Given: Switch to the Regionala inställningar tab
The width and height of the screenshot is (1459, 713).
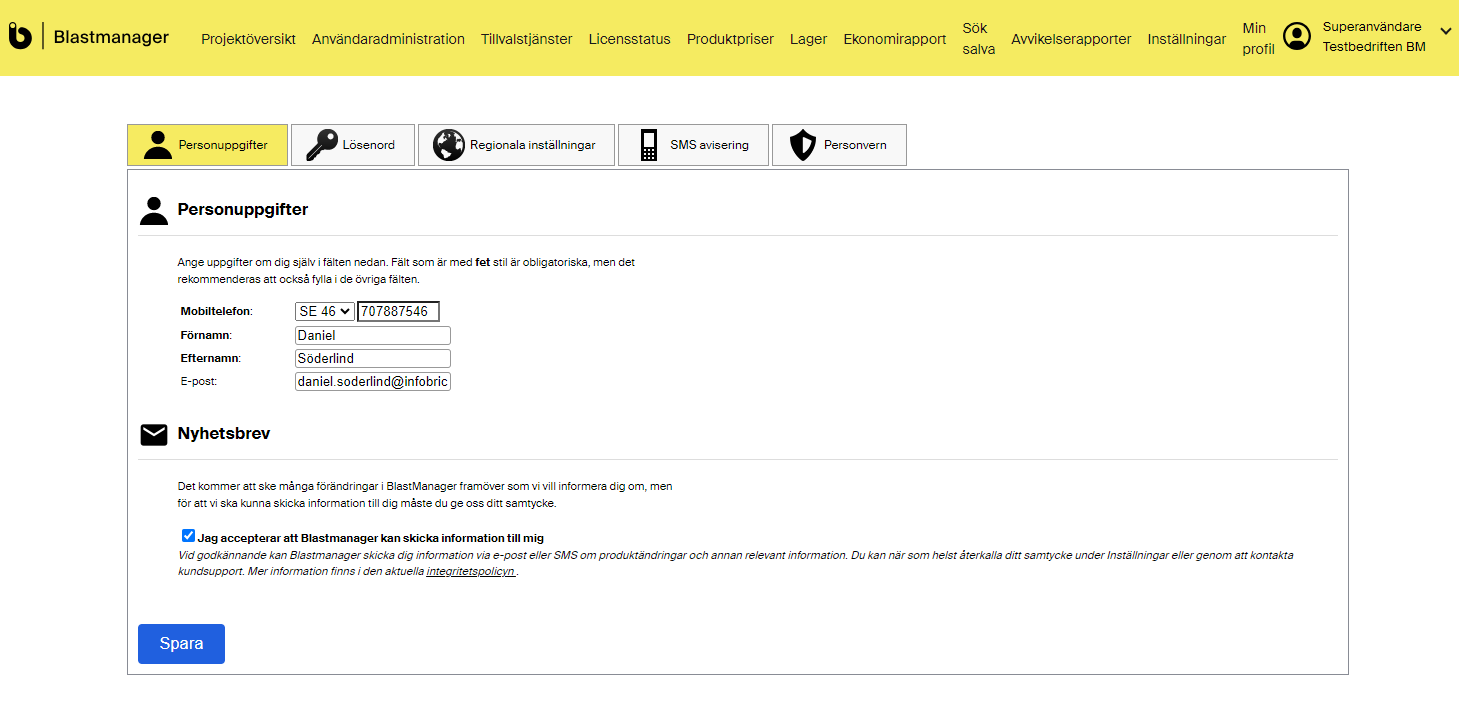Looking at the screenshot, I should coord(516,145).
